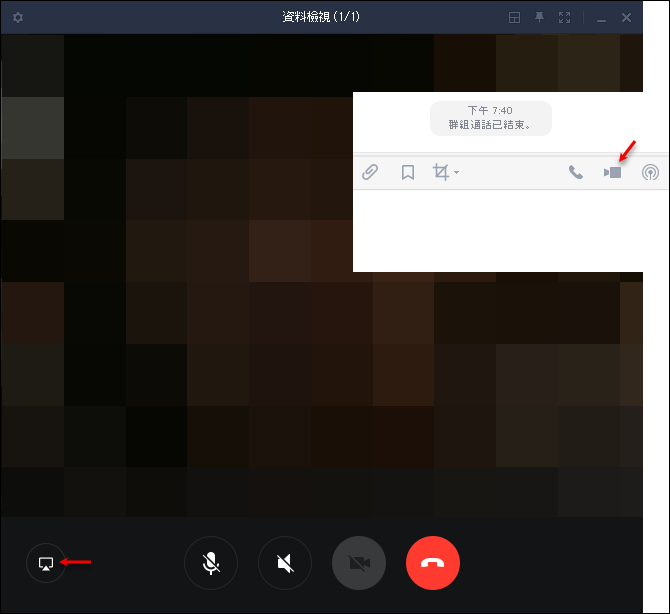Minimize the call window

point(601,19)
